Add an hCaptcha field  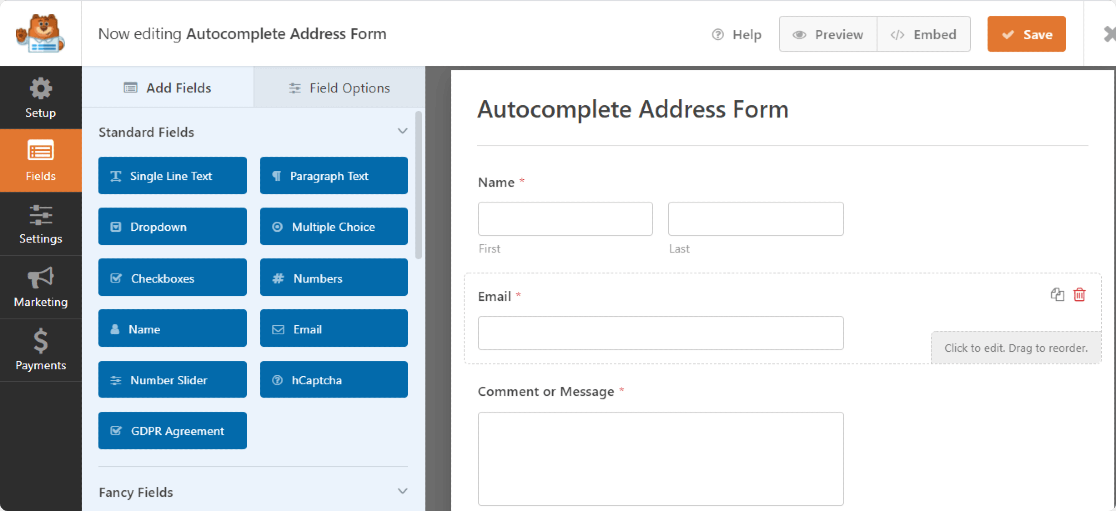point(334,380)
